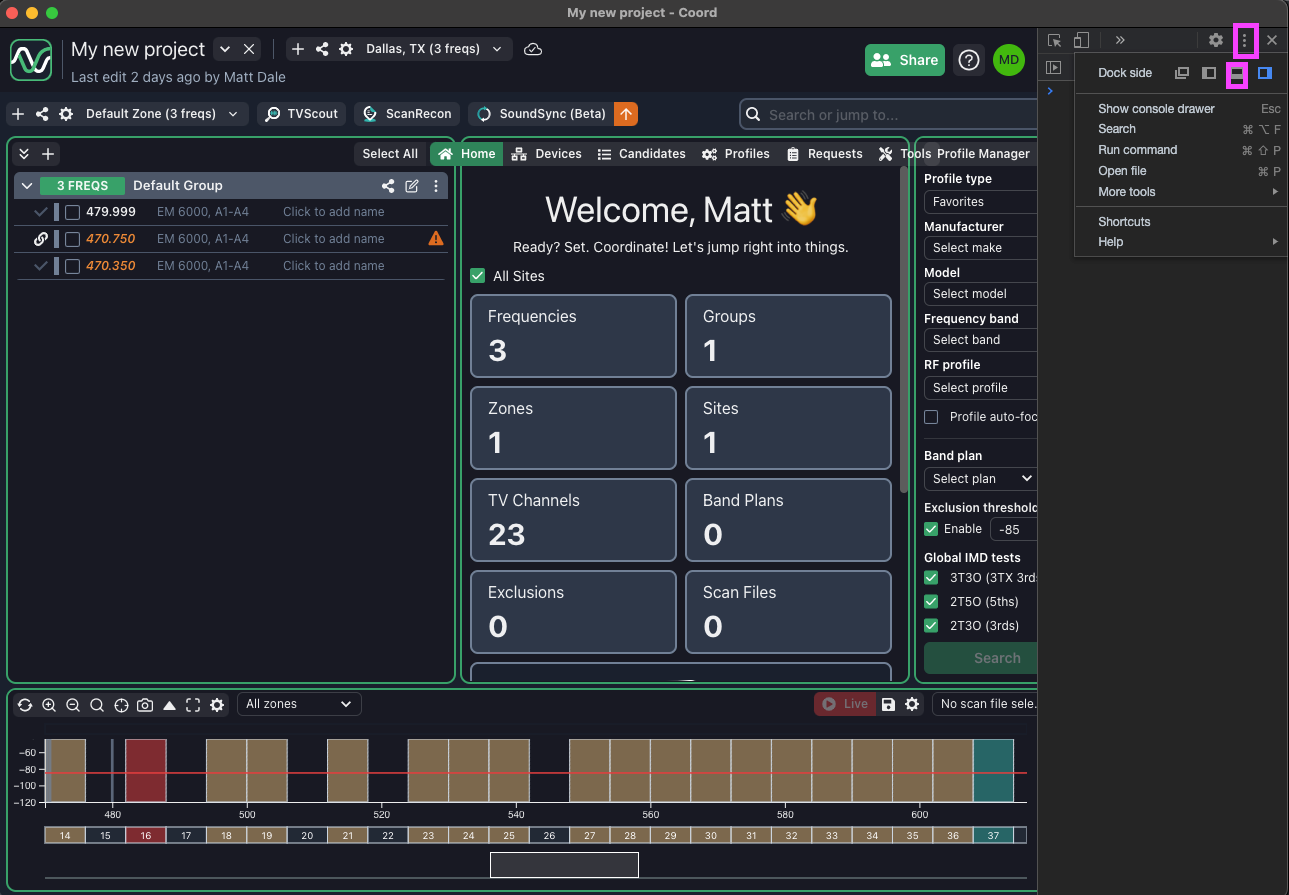This screenshot has width=1289, height=895.
Task: Uncheck the 2T5O (5ths) IMD test
Action: click(931, 601)
